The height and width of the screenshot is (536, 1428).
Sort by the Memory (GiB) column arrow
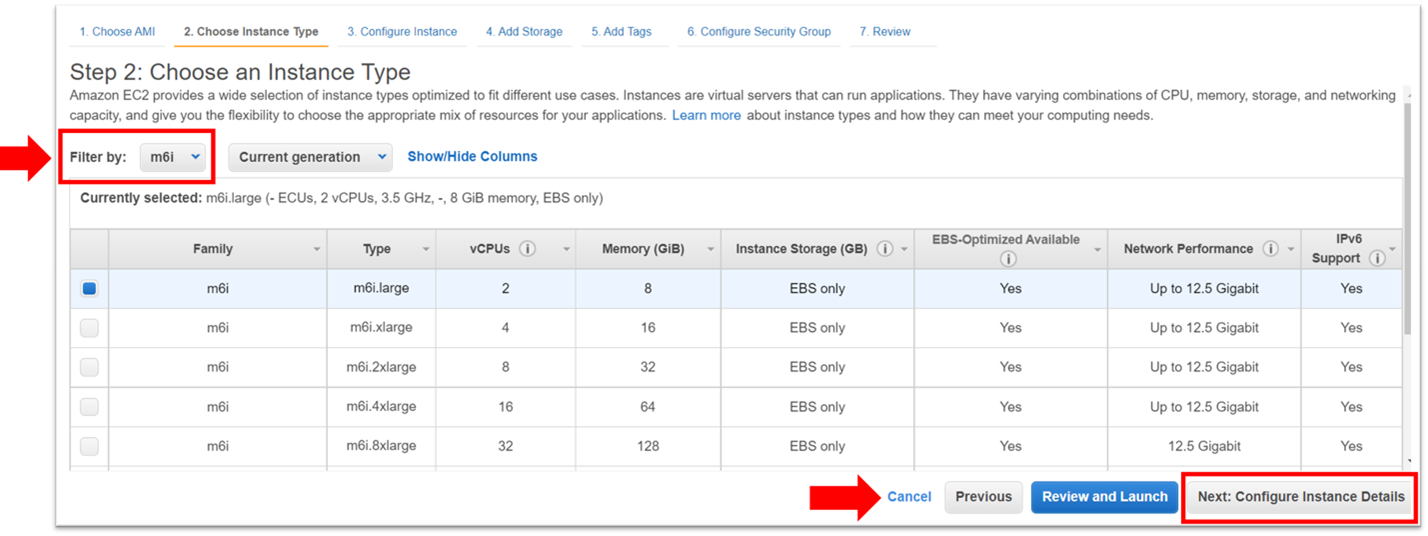point(710,249)
